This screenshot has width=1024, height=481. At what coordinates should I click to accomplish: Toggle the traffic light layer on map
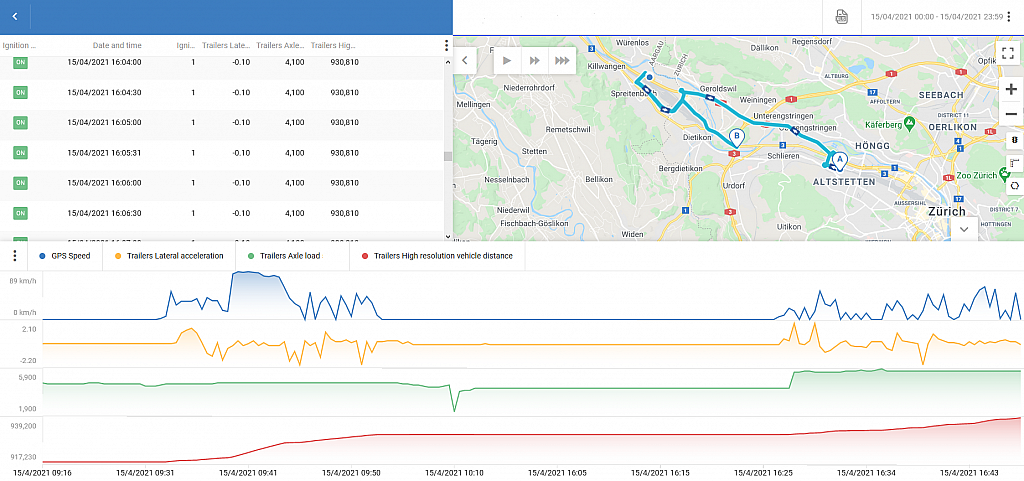click(x=1014, y=140)
